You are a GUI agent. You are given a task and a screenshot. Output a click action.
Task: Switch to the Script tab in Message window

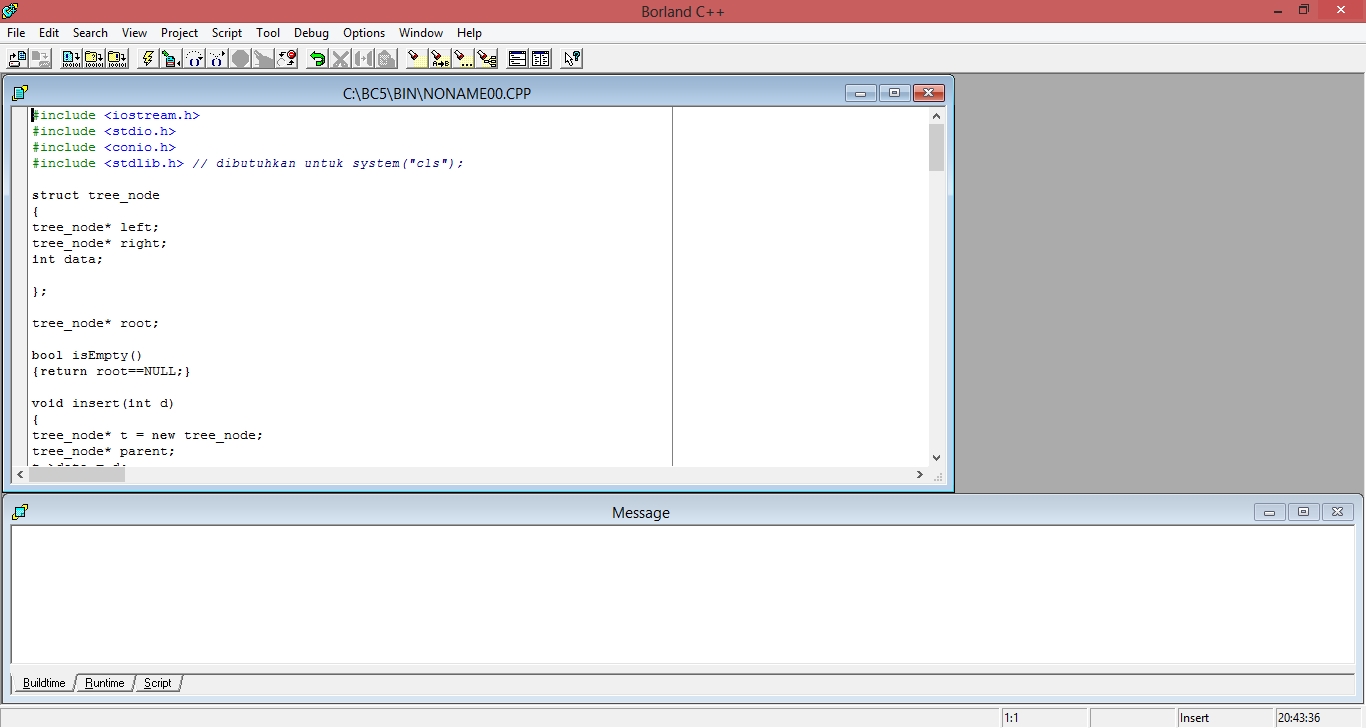pos(158,683)
